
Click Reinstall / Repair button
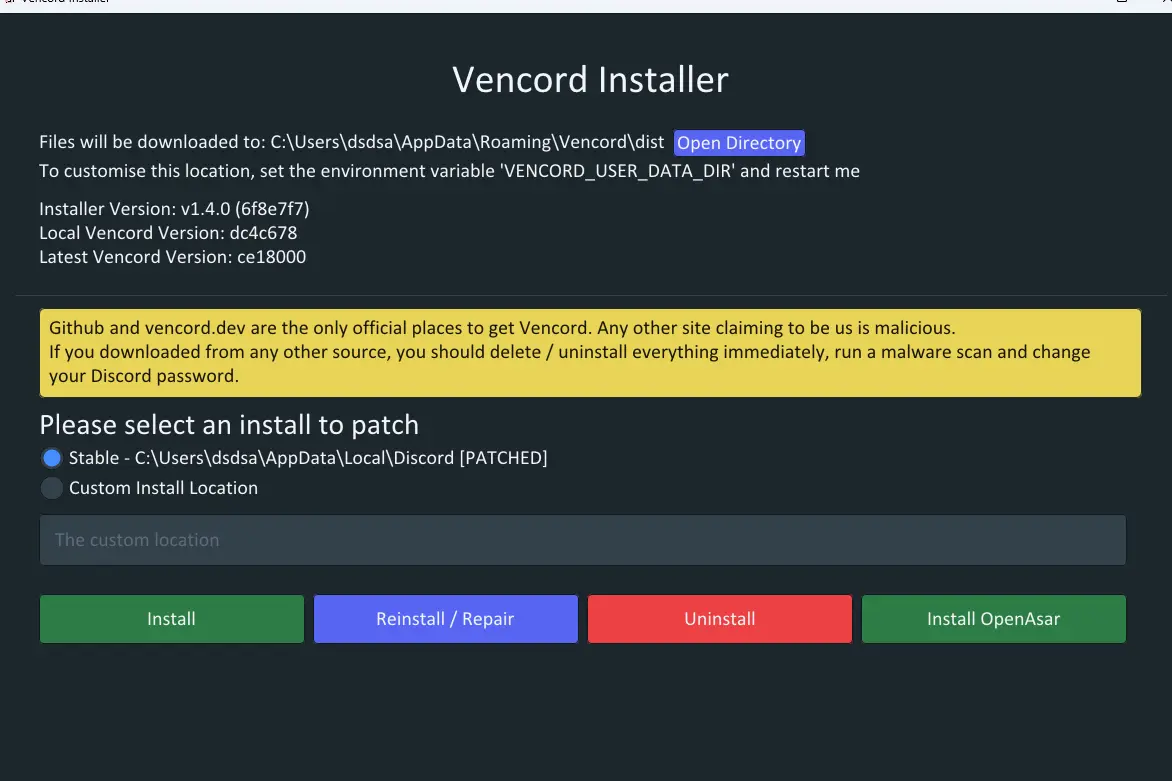[445, 619]
